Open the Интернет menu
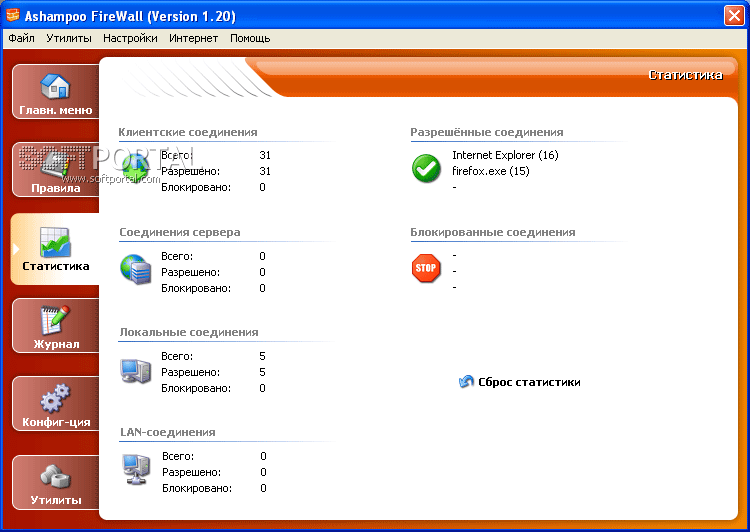Screen dimensions: 750x532 click(x=193, y=38)
